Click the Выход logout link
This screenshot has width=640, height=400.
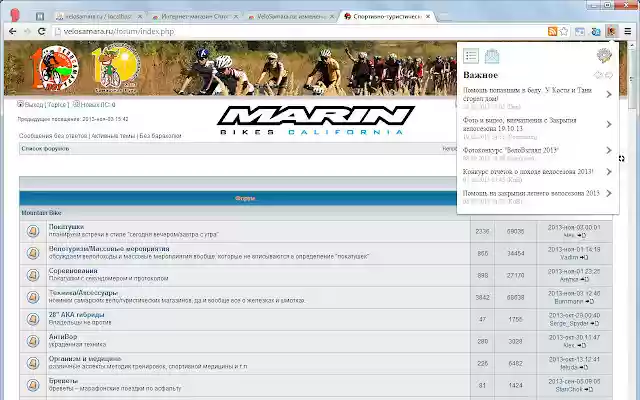(x=33, y=105)
